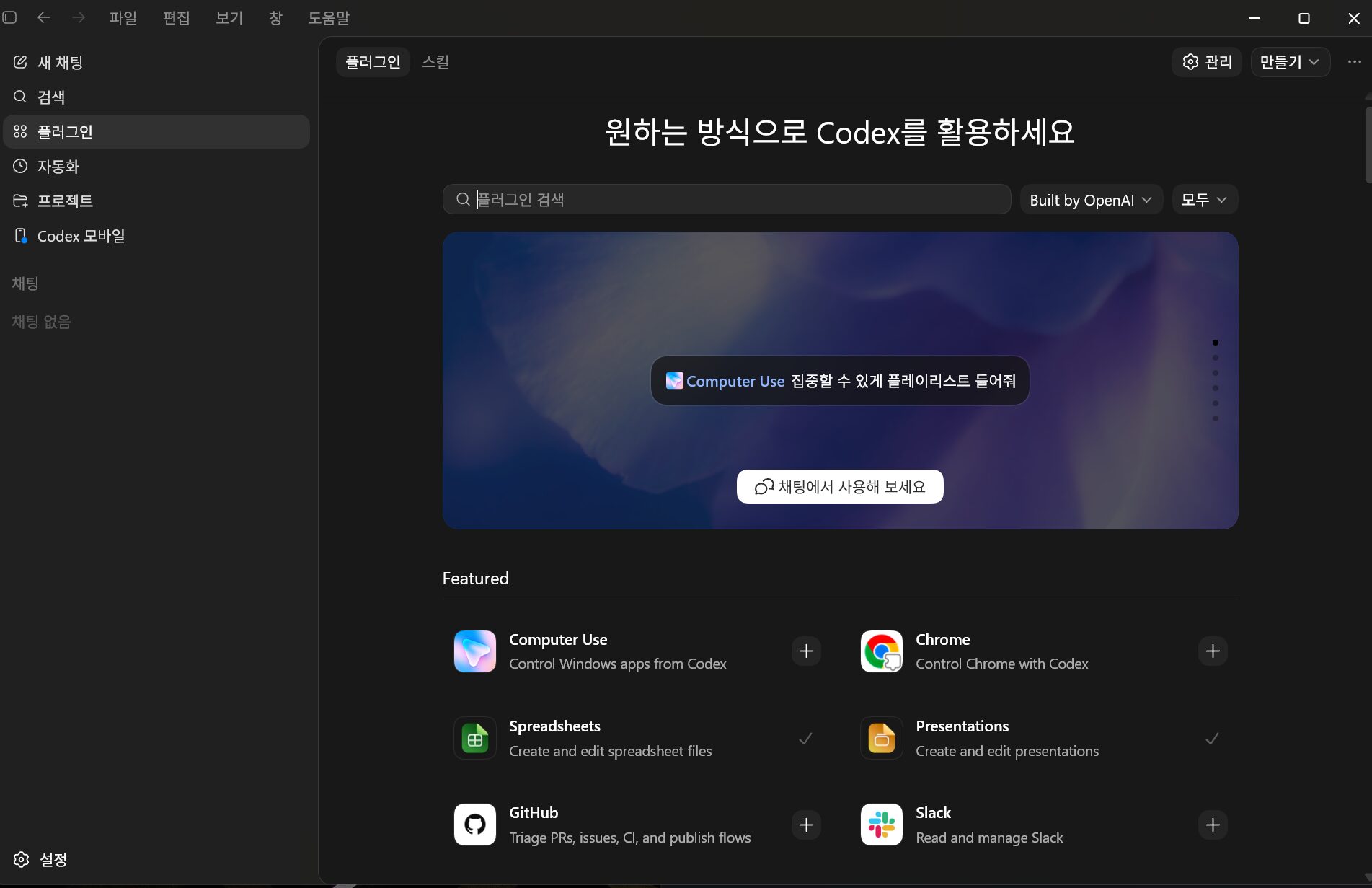Screen dimensions: 1372x888
Task: Go forward with the right arrow
Action: (x=79, y=17)
